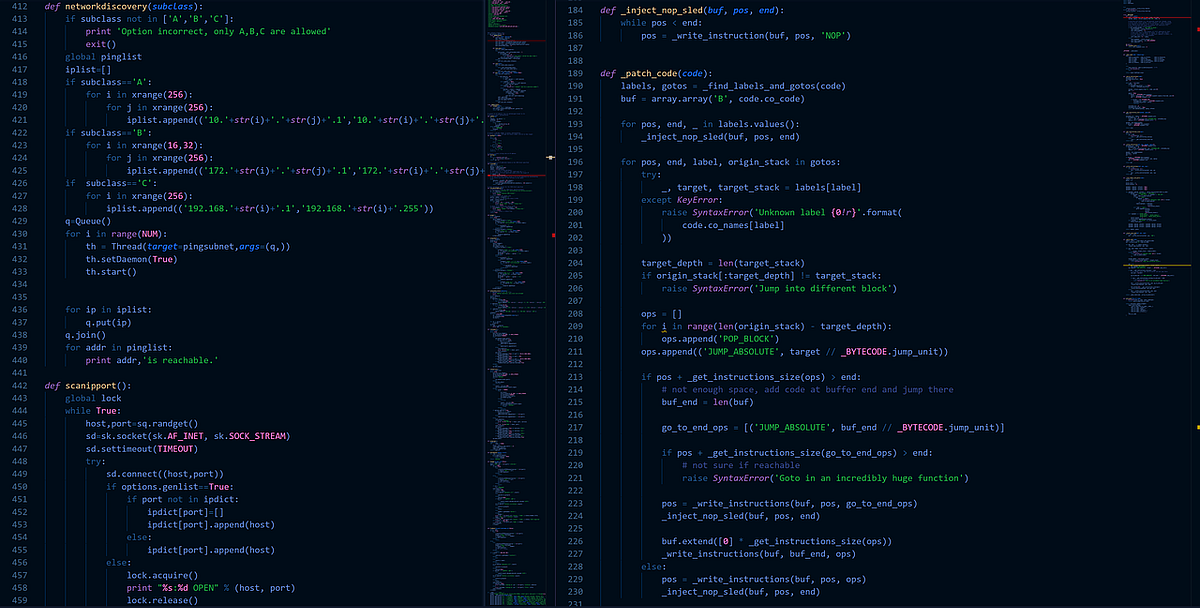
Task: Click the green change marker in the left minimap
Action: (481, 120)
